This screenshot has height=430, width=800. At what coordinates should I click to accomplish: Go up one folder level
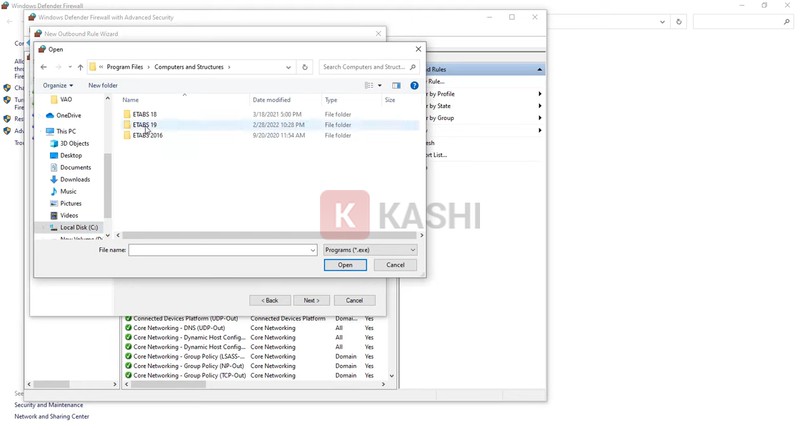click(x=80, y=67)
